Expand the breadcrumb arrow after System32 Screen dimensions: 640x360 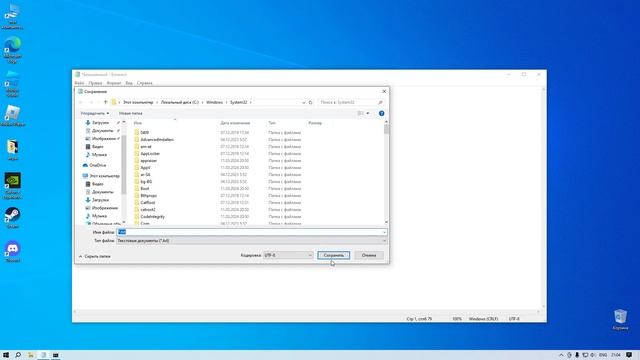click(x=251, y=102)
